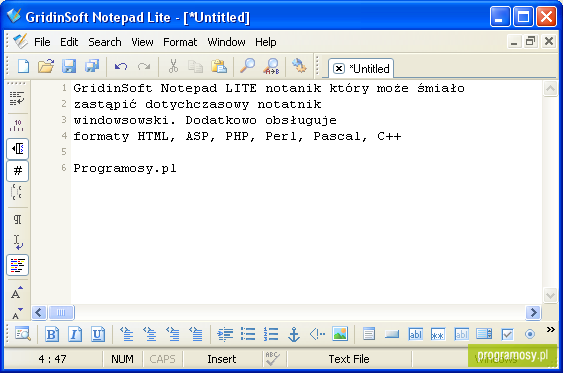The height and width of the screenshot is (373, 563).
Task: Apply Bold tag with the B icon
Action: tap(52, 334)
